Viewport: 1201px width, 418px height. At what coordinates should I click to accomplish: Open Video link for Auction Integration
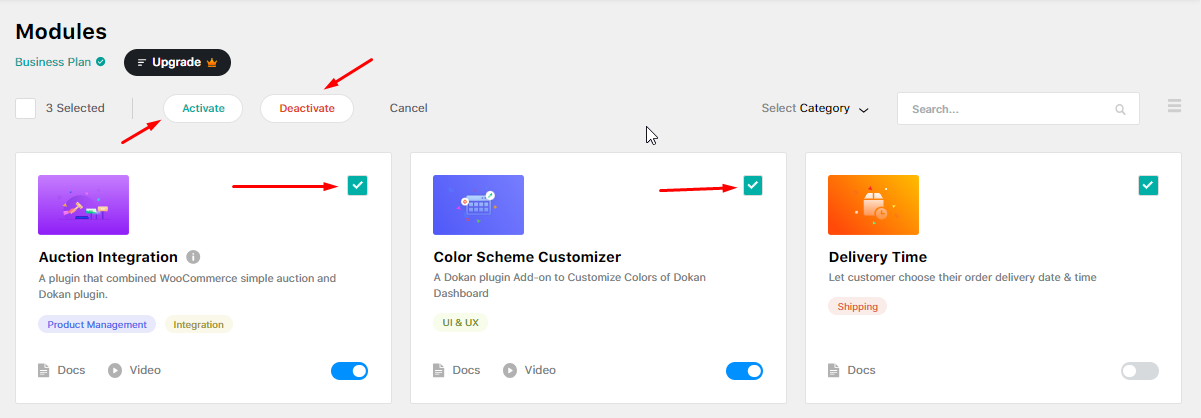[145, 370]
